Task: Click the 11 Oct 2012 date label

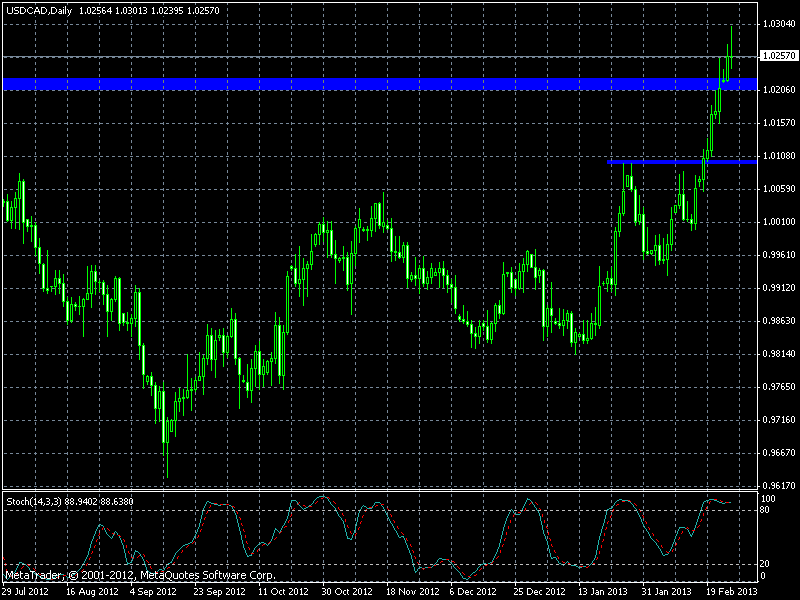Action: click(x=283, y=592)
